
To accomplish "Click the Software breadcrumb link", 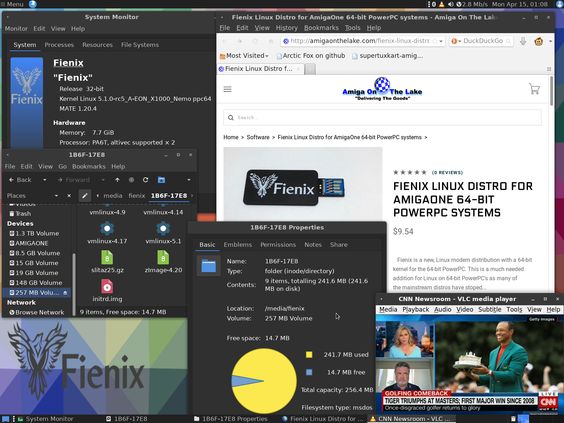I will [258, 137].
